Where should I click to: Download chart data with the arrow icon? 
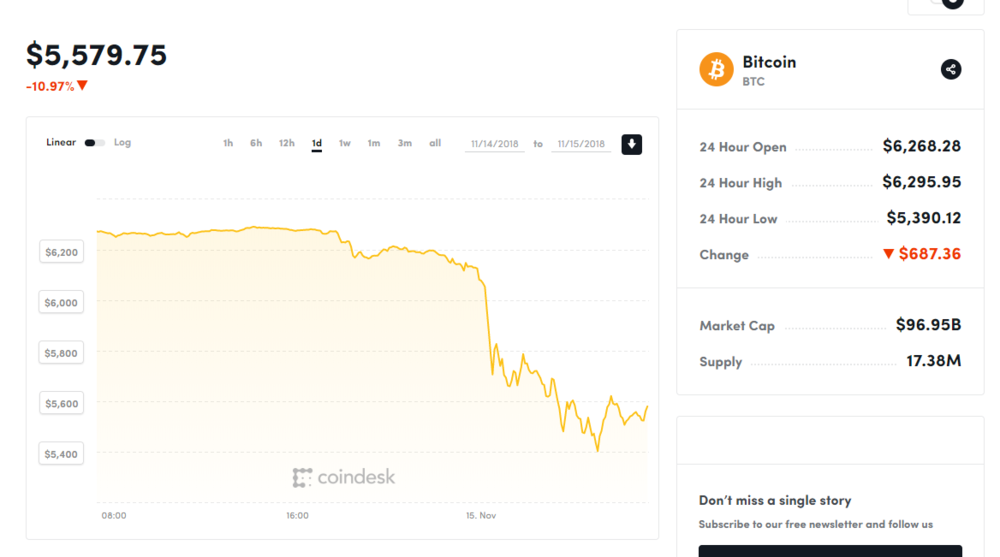(x=631, y=144)
